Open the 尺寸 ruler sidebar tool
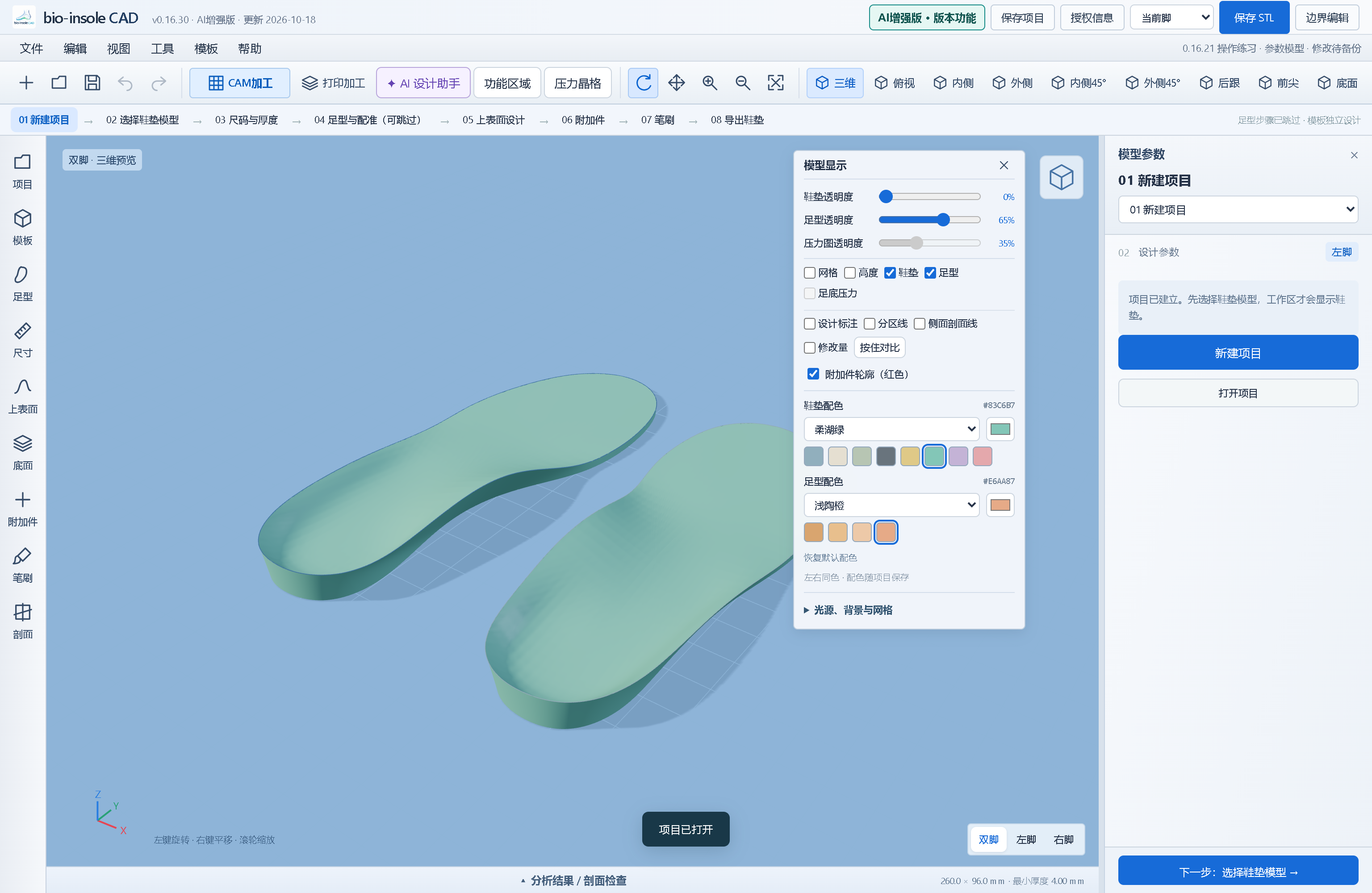The height and width of the screenshot is (893, 1372). pyautogui.click(x=22, y=340)
